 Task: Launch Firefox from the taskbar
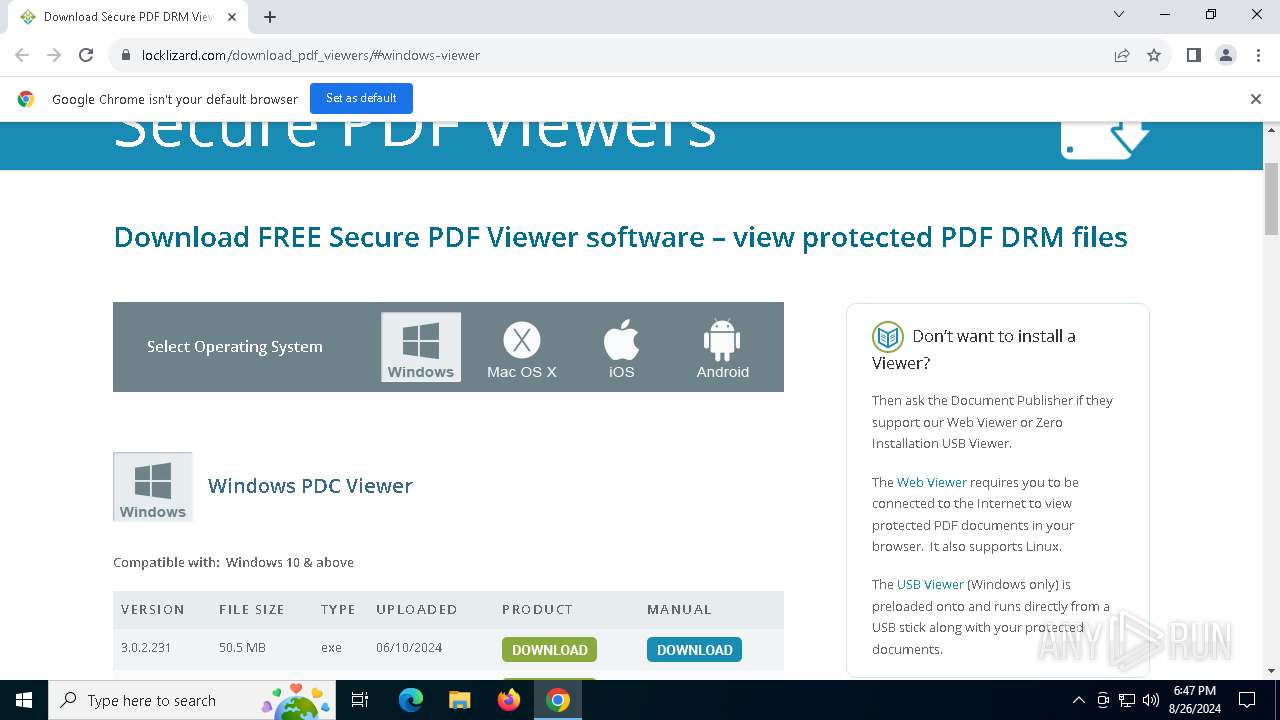tap(509, 700)
